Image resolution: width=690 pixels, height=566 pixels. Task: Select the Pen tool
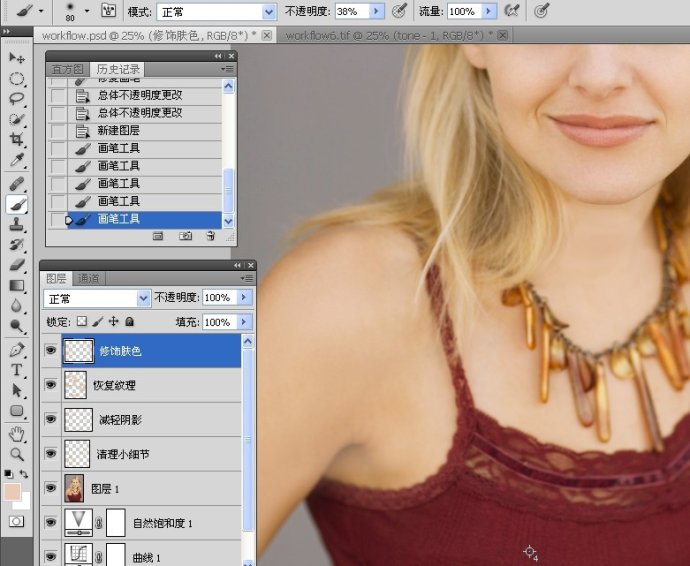(17, 350)
